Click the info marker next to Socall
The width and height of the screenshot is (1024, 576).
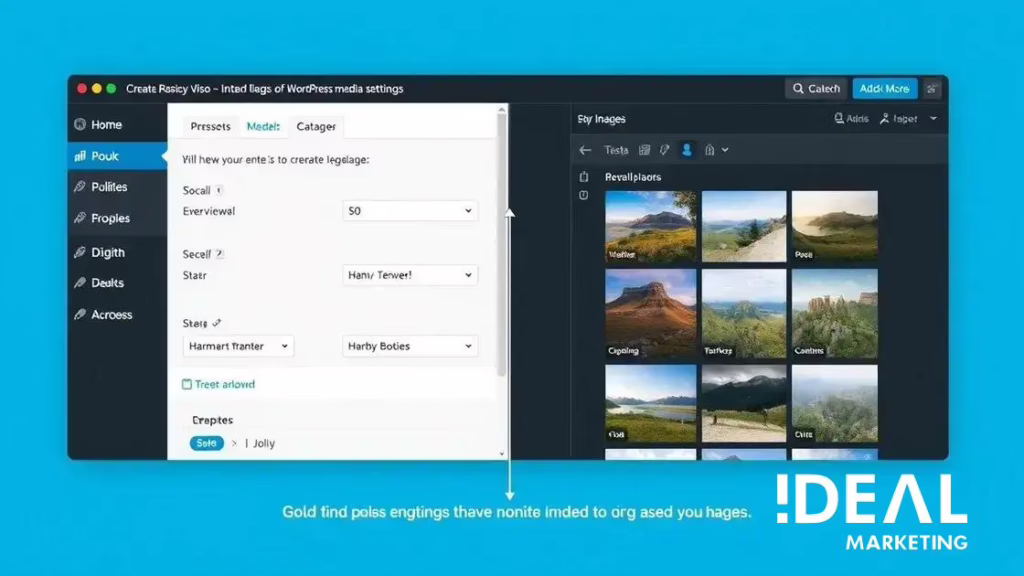click(220, 190)
